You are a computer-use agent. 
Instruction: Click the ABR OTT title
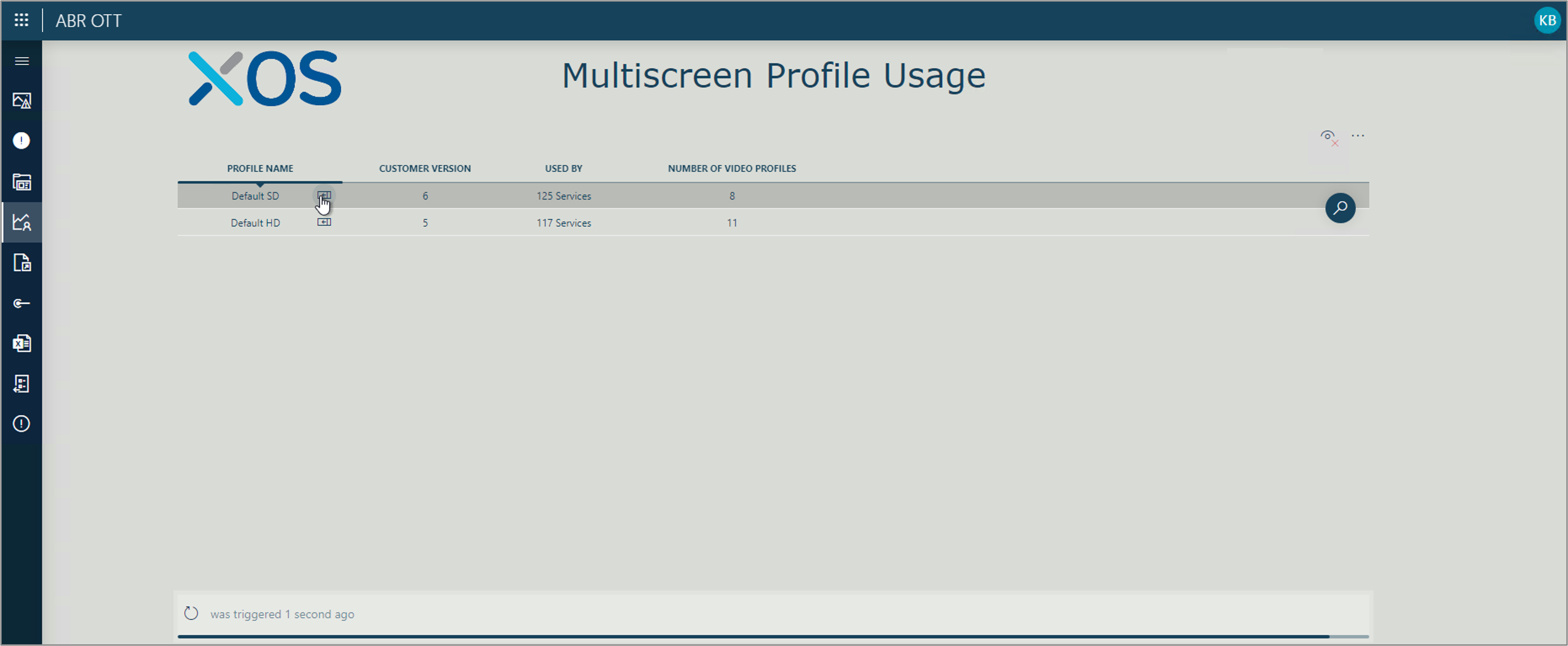pos(88,21)
